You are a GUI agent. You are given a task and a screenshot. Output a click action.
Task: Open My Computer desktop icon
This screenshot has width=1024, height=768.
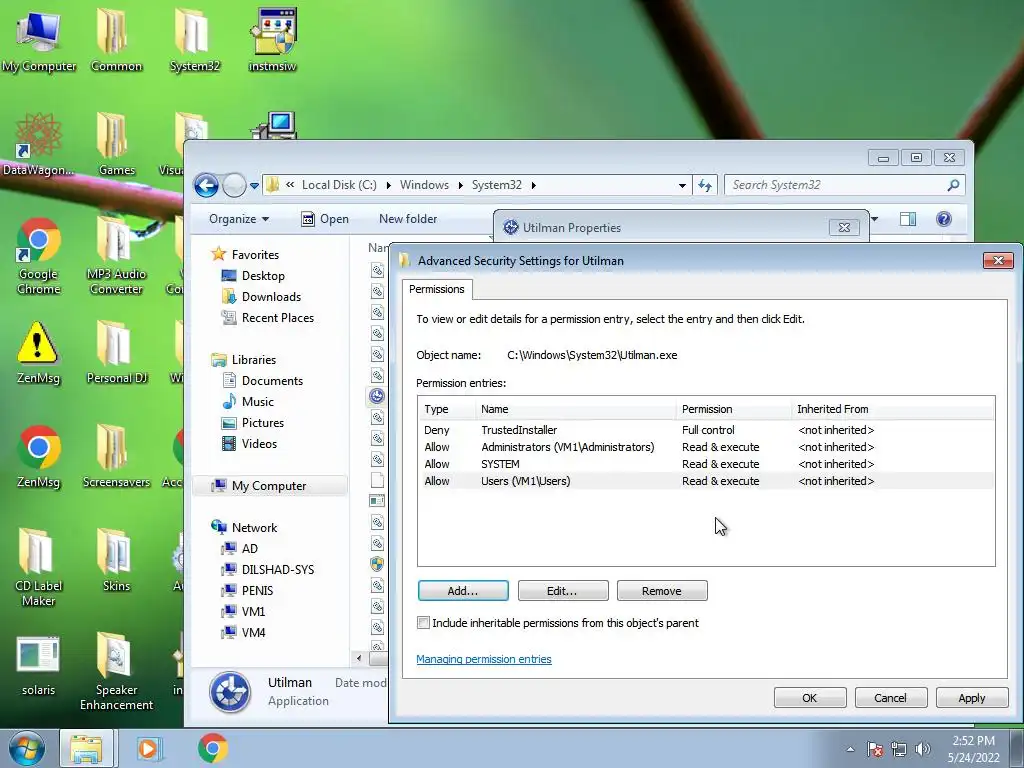[x=39, y=41]
